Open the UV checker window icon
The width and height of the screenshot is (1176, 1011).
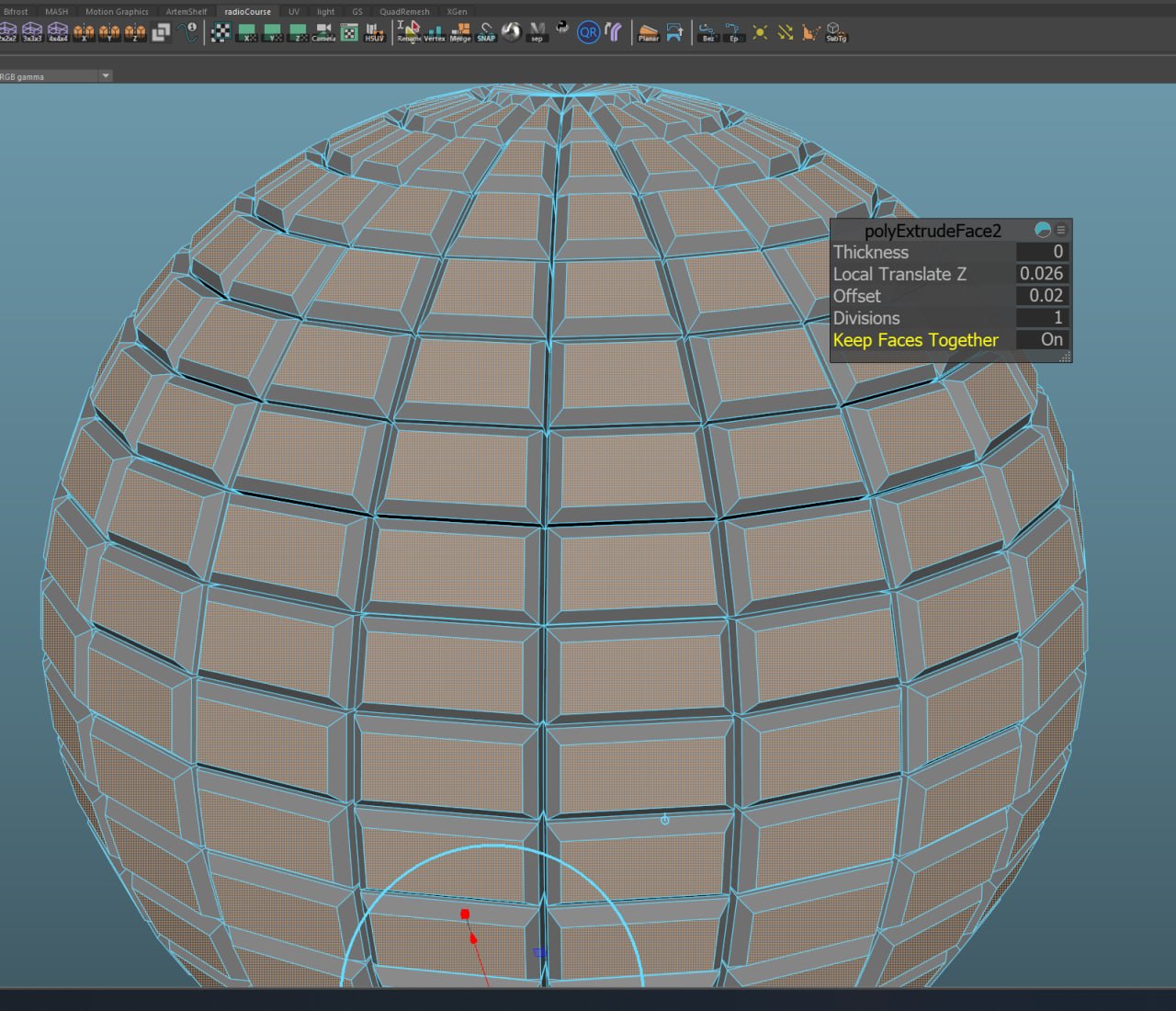pos(349,32)
